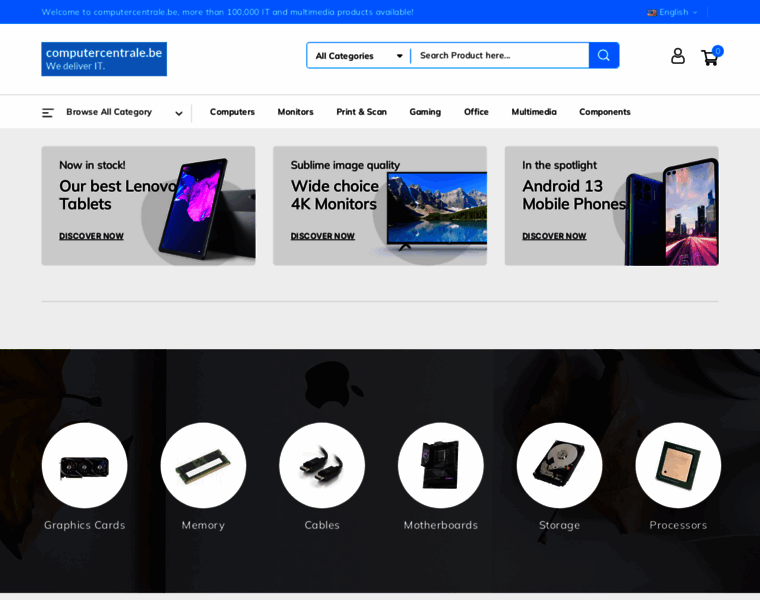The image size is (760, 600).
Task: Click the search magnifier button
Action: [x=603, y=55]
